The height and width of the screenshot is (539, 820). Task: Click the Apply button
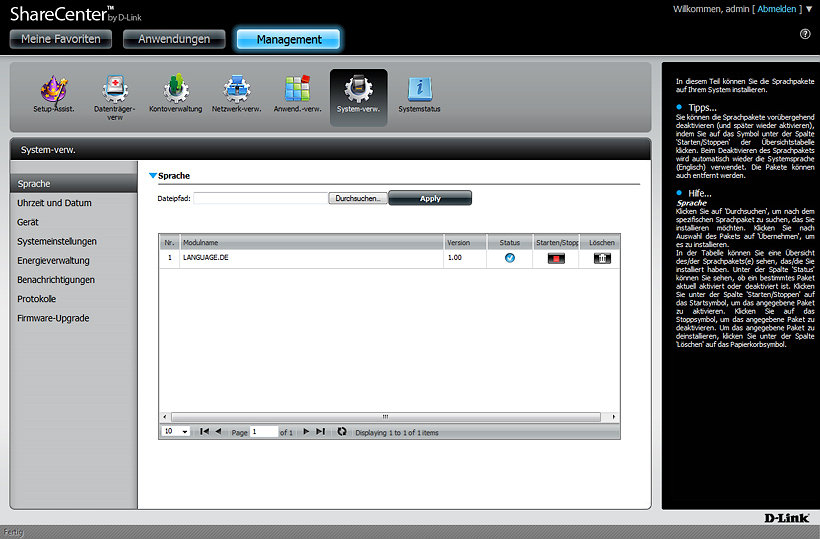430,198
